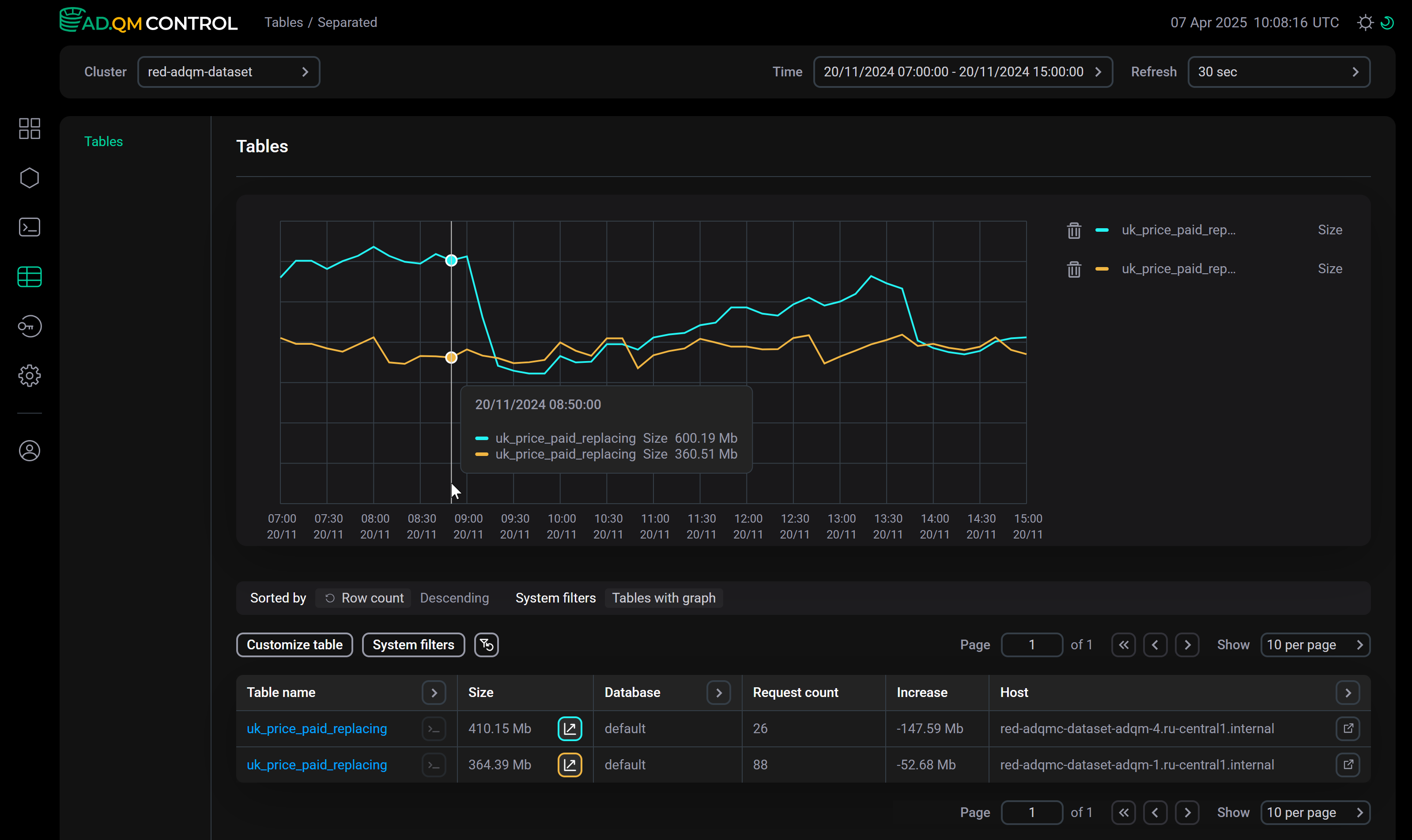Click the key access icon in sidebar

click(30, 327)
